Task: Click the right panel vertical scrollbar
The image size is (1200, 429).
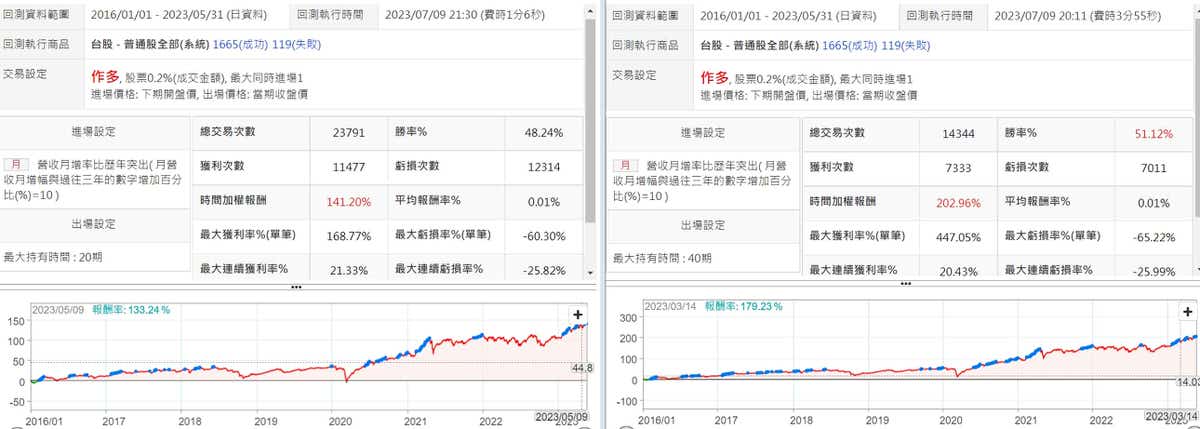Action: pos(1193,120)
